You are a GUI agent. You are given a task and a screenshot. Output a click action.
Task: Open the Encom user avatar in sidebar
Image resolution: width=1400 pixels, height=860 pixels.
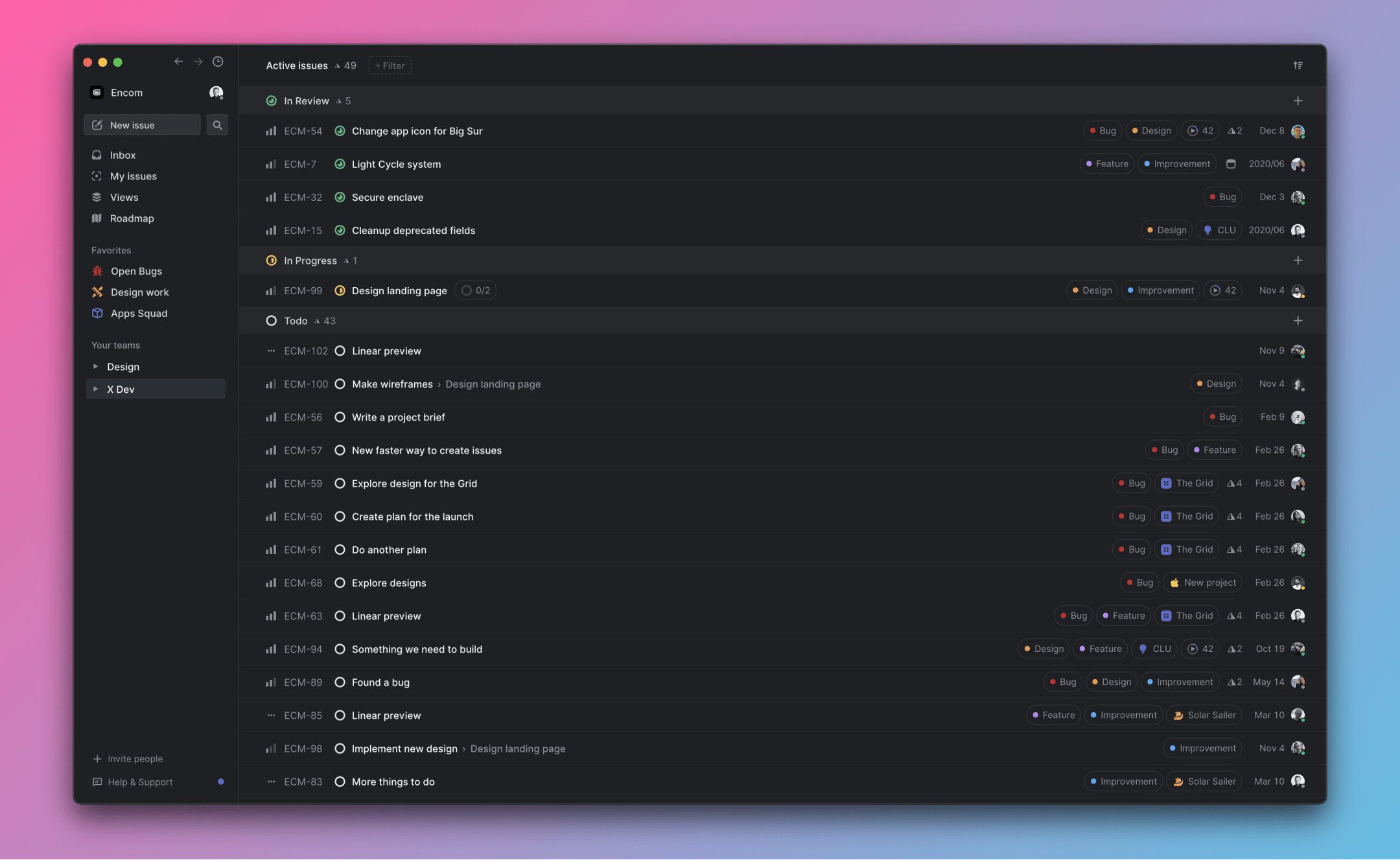216,93
